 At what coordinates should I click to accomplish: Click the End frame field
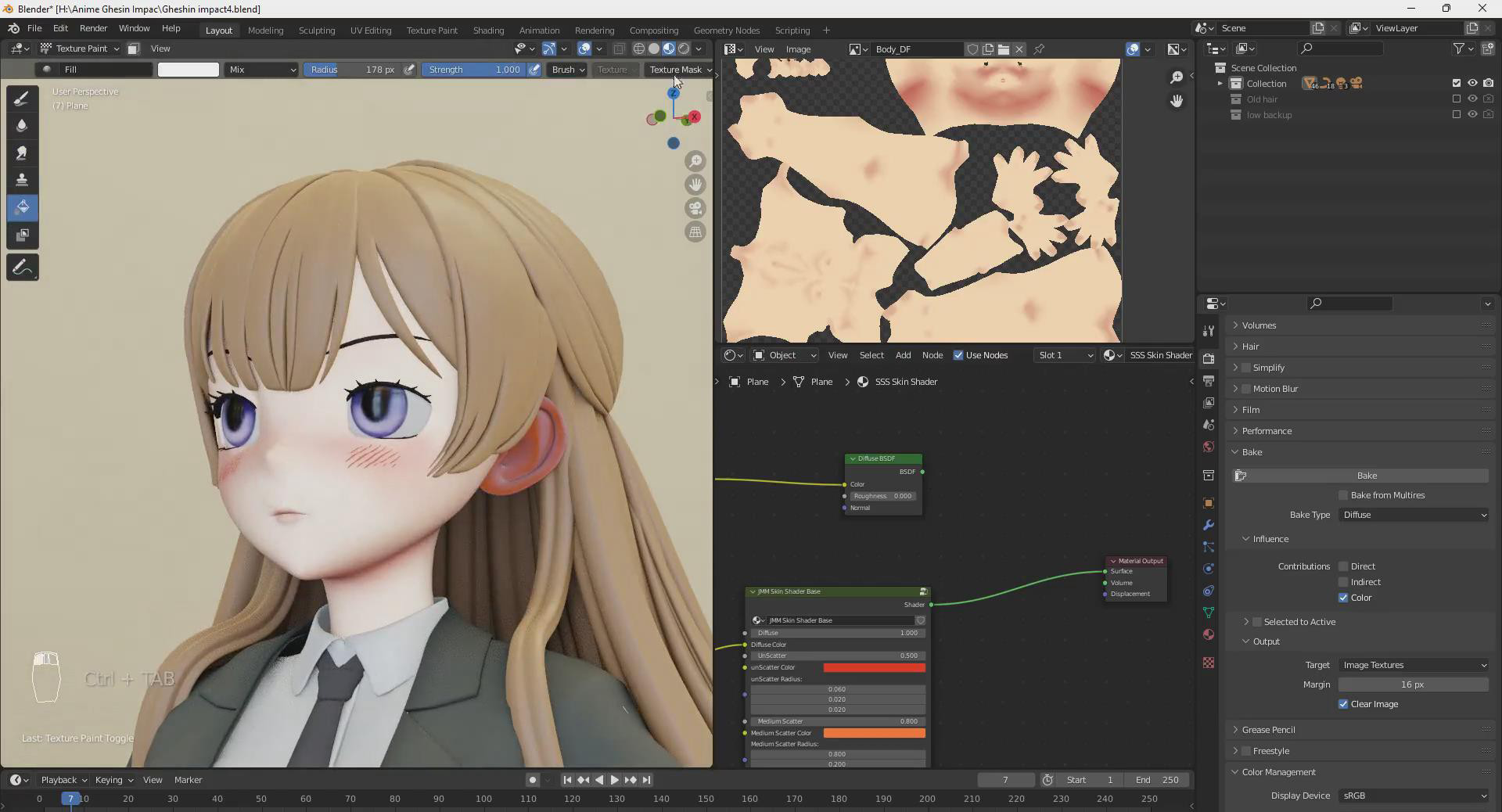point(1159,780)
